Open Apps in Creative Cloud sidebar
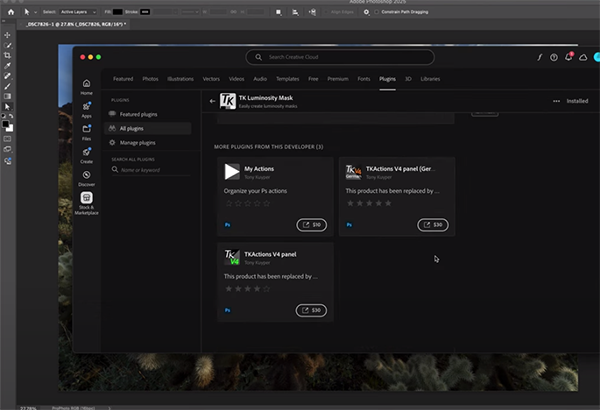 pos(86,109)
